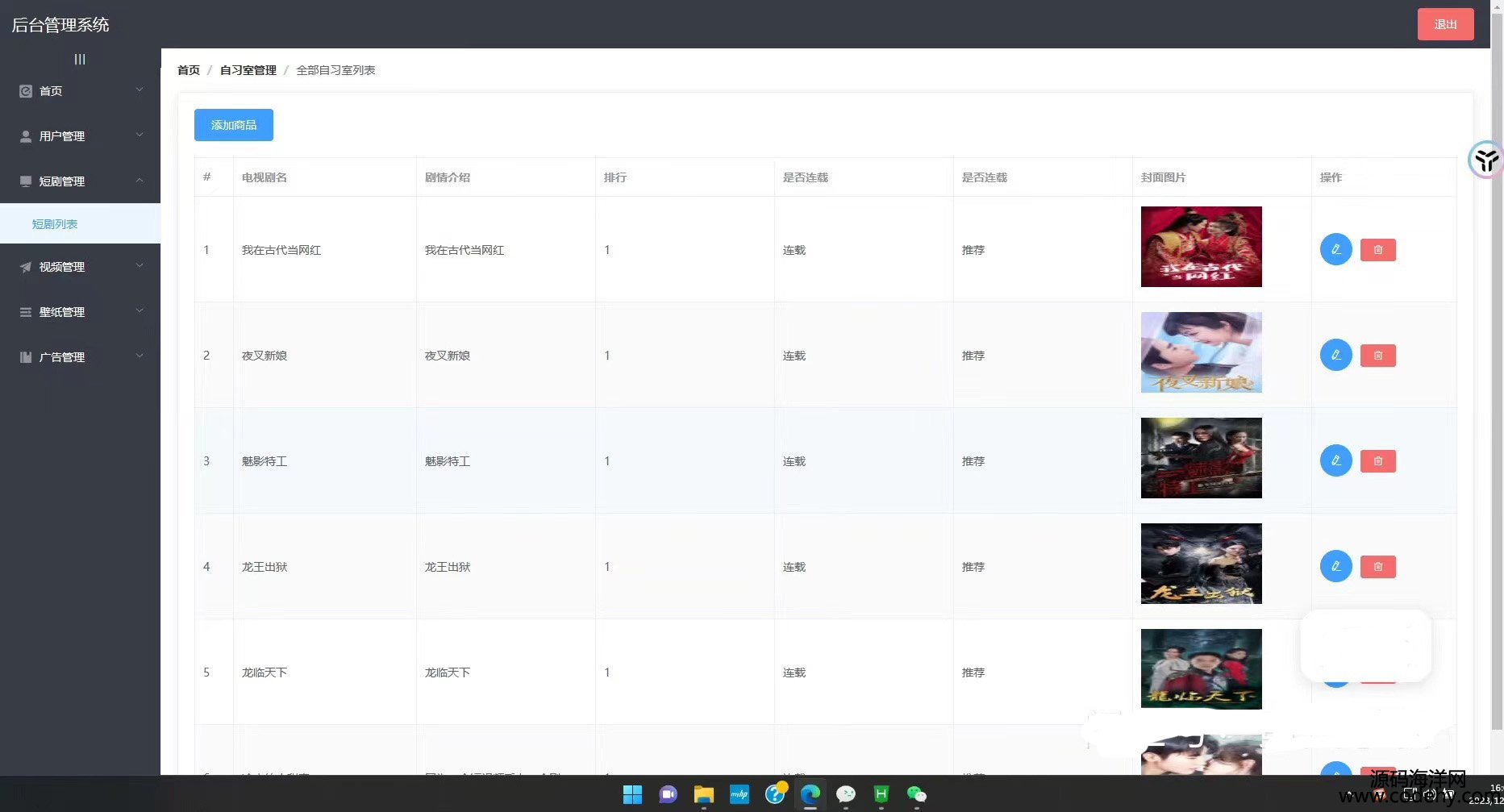Open the 我在古代当网红 cover image

[1201, 247]
